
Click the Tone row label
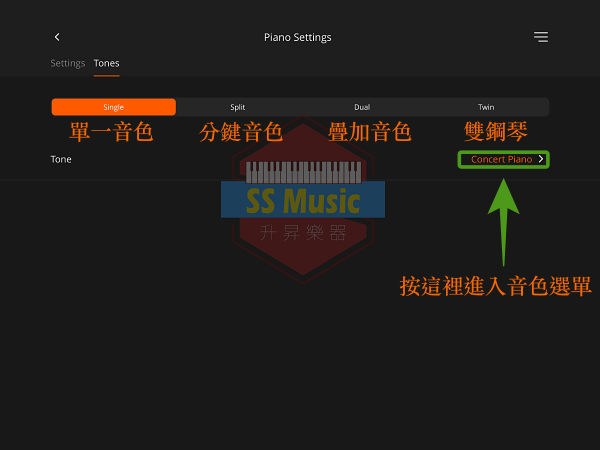click(61, 159)
